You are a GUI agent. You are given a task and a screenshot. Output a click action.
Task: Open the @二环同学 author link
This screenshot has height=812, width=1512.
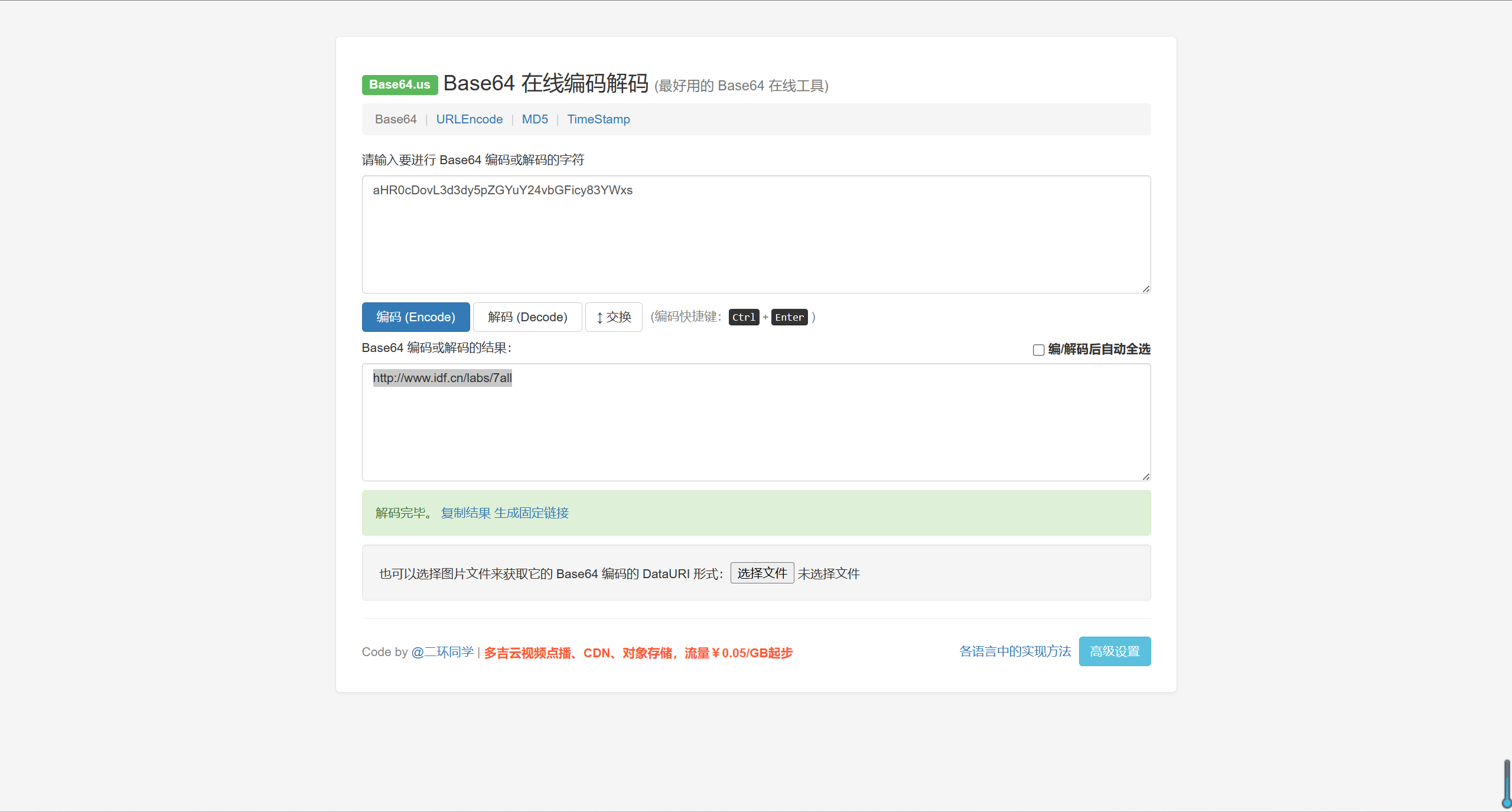(442, 652)
